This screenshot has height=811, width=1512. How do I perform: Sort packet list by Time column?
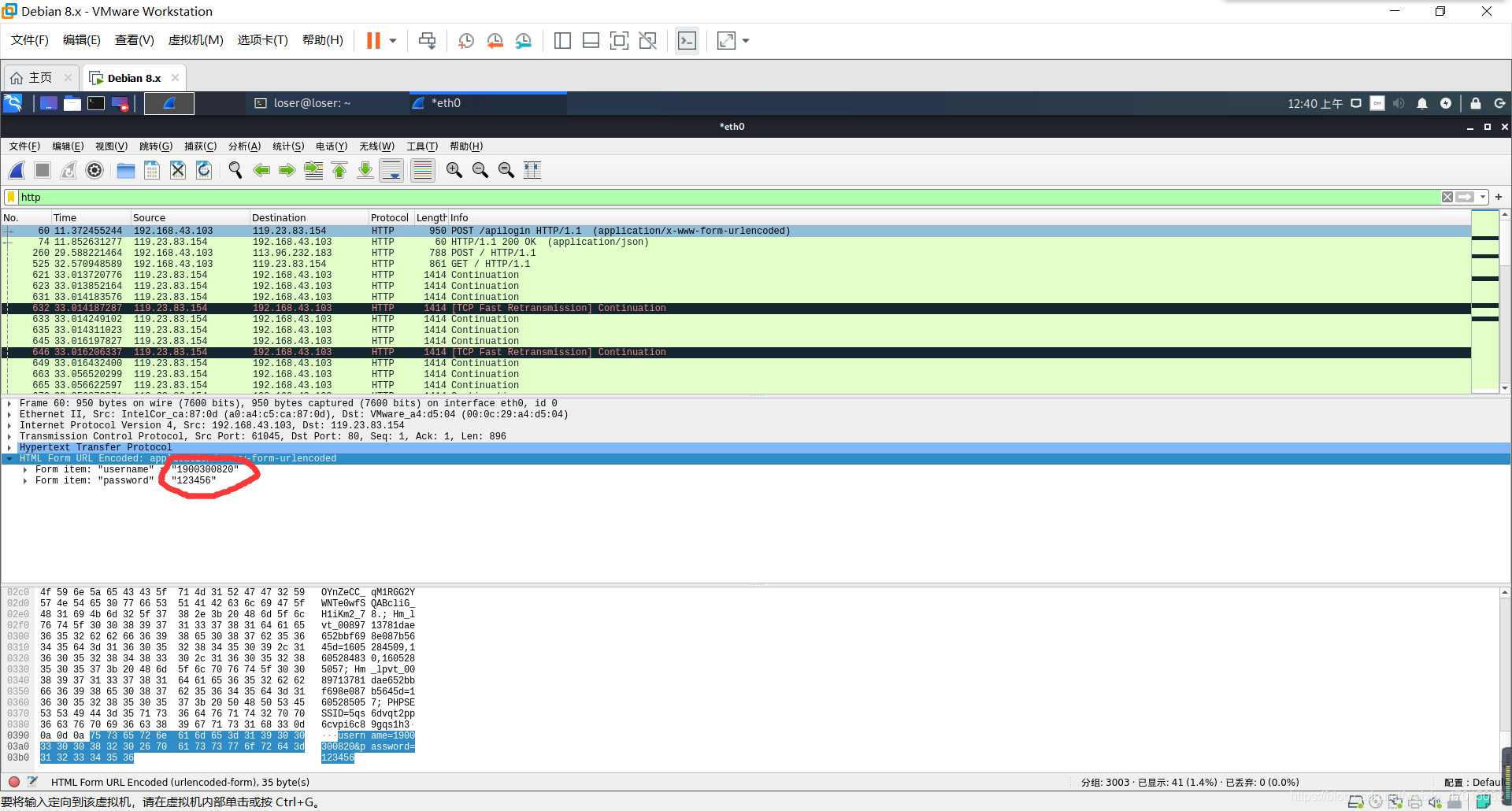click(x=91, y=218)
